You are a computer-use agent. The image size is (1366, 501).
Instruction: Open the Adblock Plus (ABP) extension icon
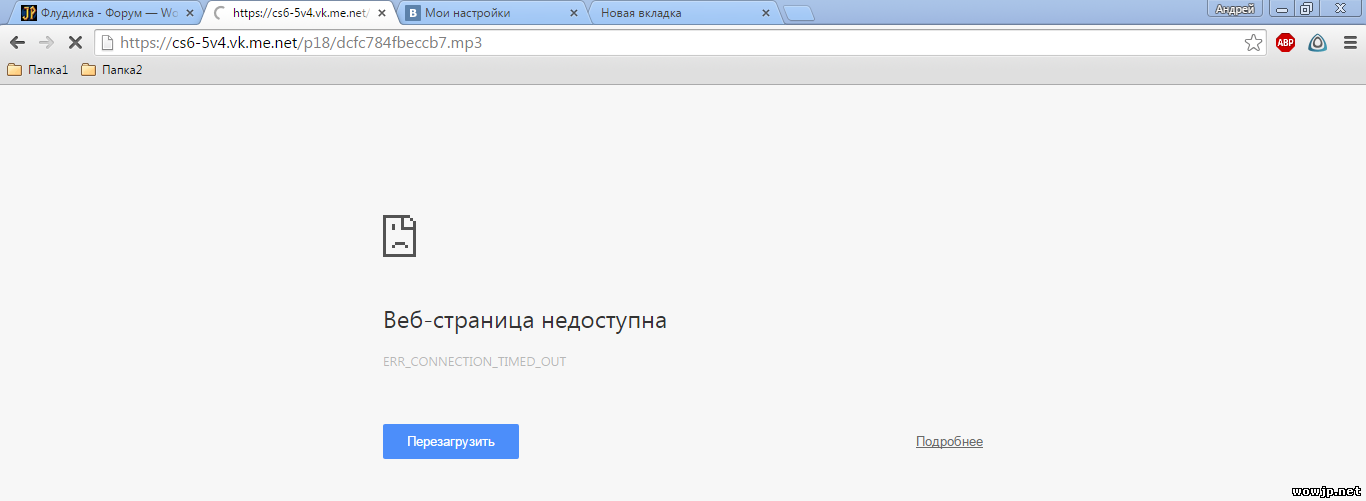click(1285, 43)
